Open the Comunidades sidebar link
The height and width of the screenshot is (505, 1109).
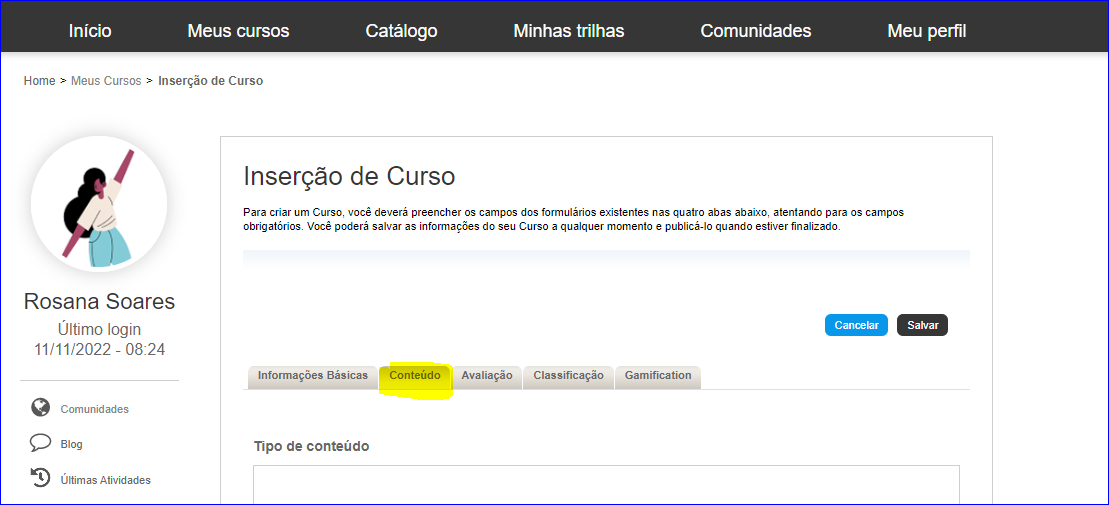pos(95,409)
